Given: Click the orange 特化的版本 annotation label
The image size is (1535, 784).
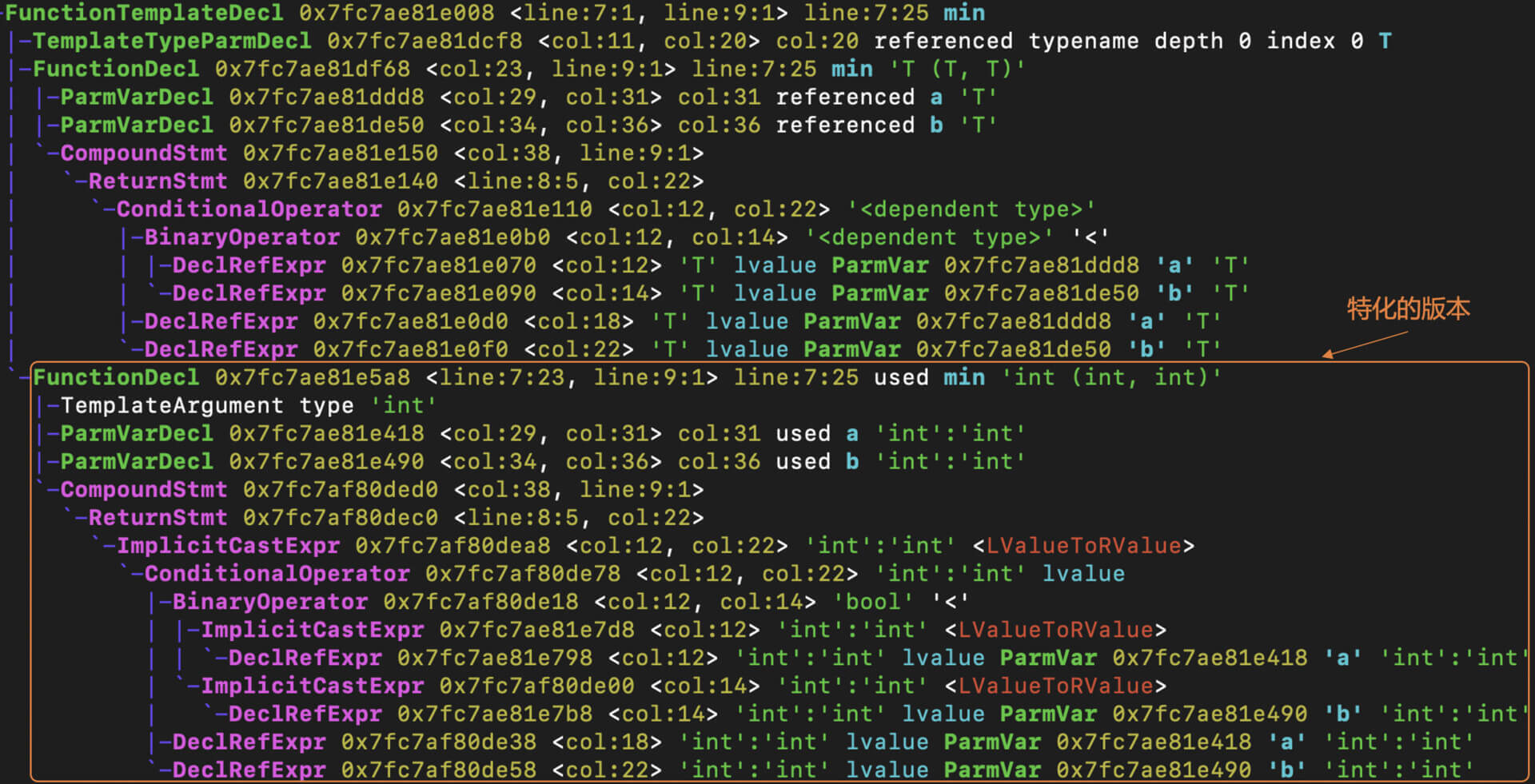Looking at the screenshot, I should click(x=1408, y=308).
